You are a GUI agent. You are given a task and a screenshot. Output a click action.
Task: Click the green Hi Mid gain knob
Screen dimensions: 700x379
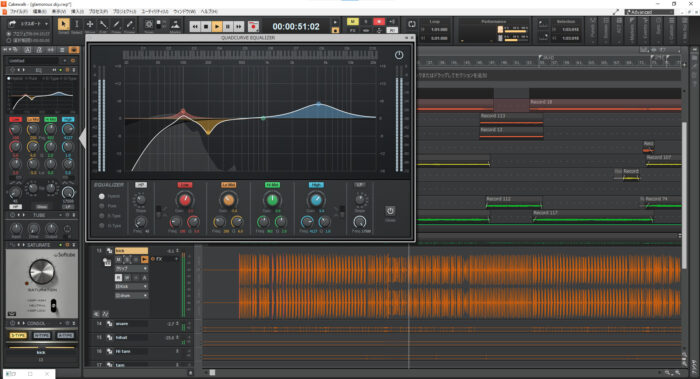[272, 200]
